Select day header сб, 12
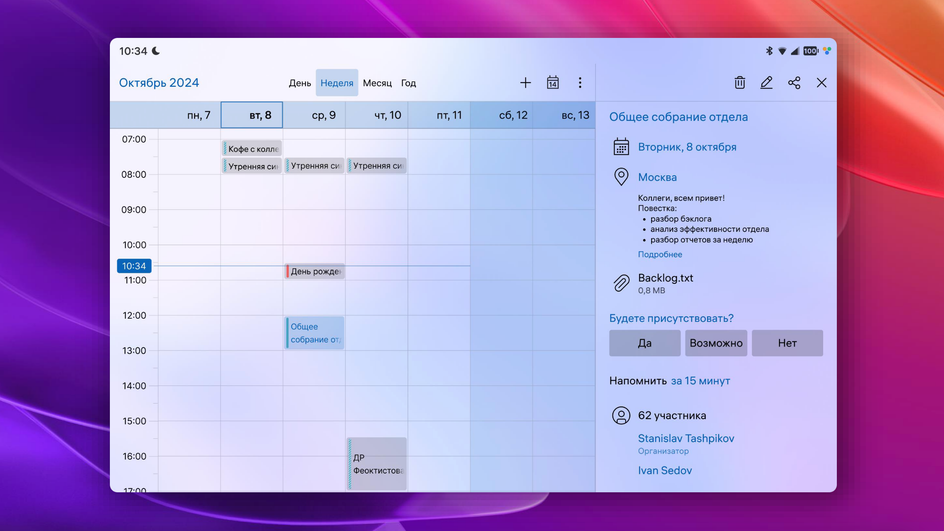 click(x=502, y=115)
